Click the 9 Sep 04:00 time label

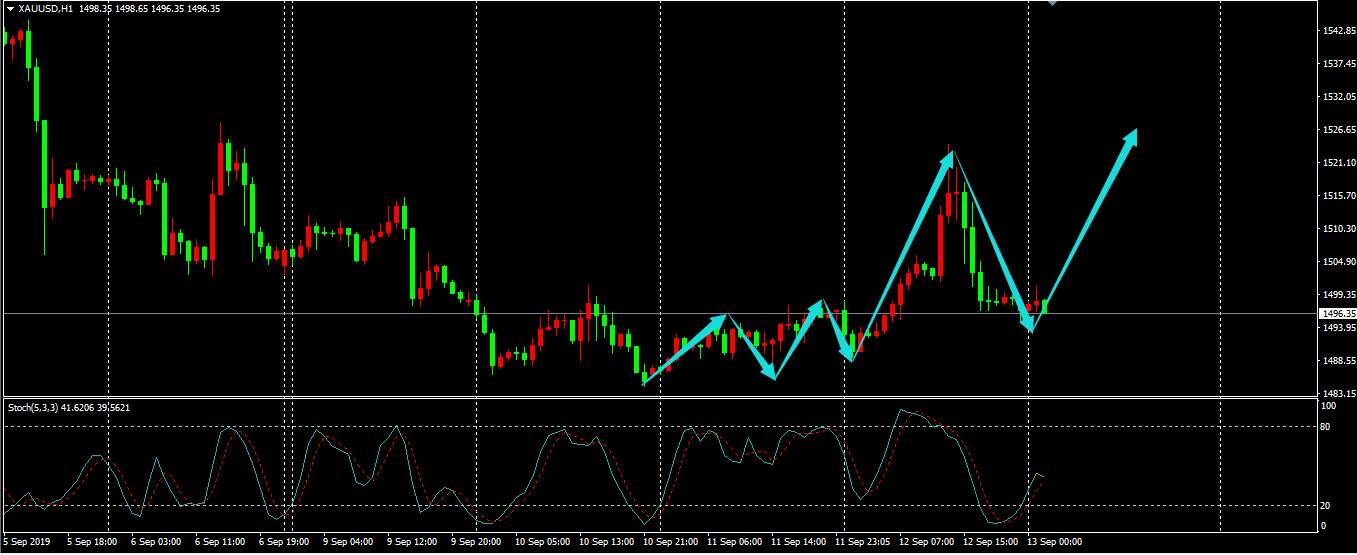(349, 542)
